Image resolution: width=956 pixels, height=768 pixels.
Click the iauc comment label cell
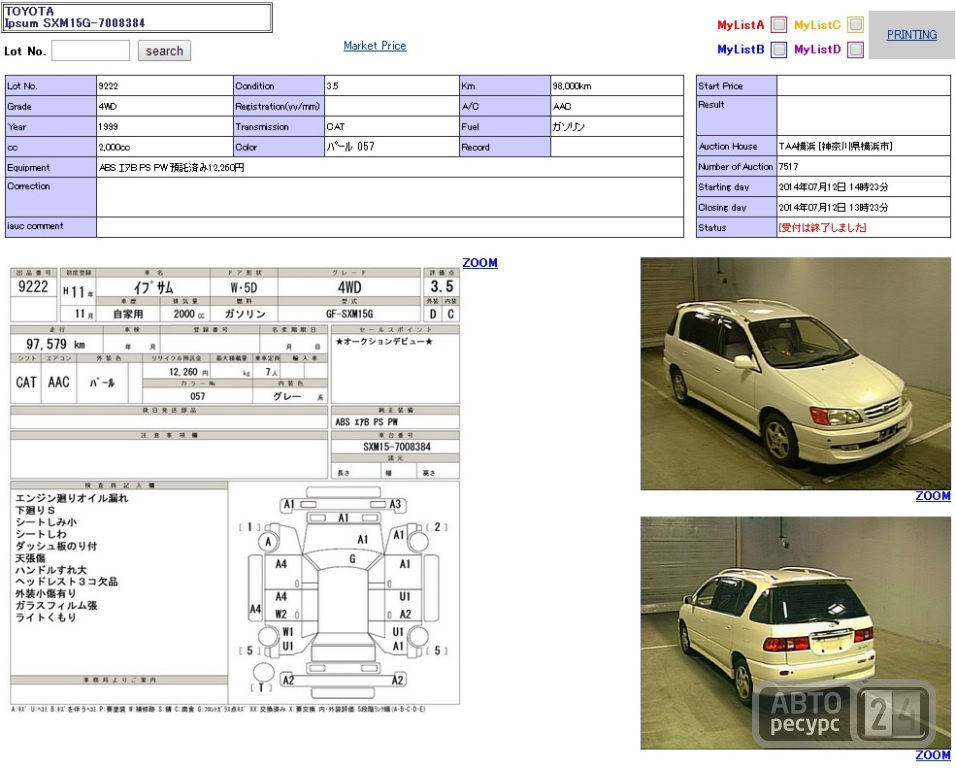click(51, 227)
